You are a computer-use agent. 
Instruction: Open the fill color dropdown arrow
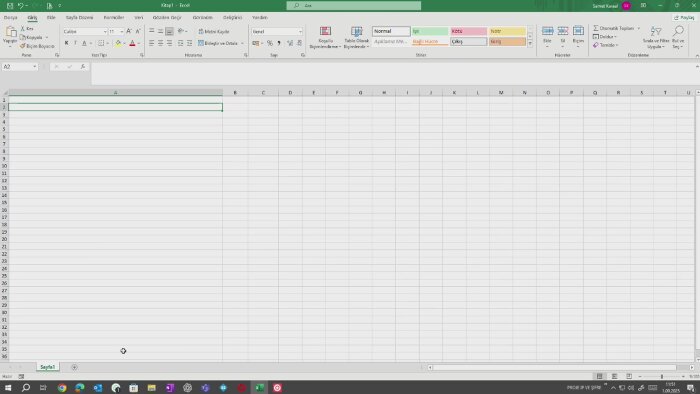(x=124, y=44)
